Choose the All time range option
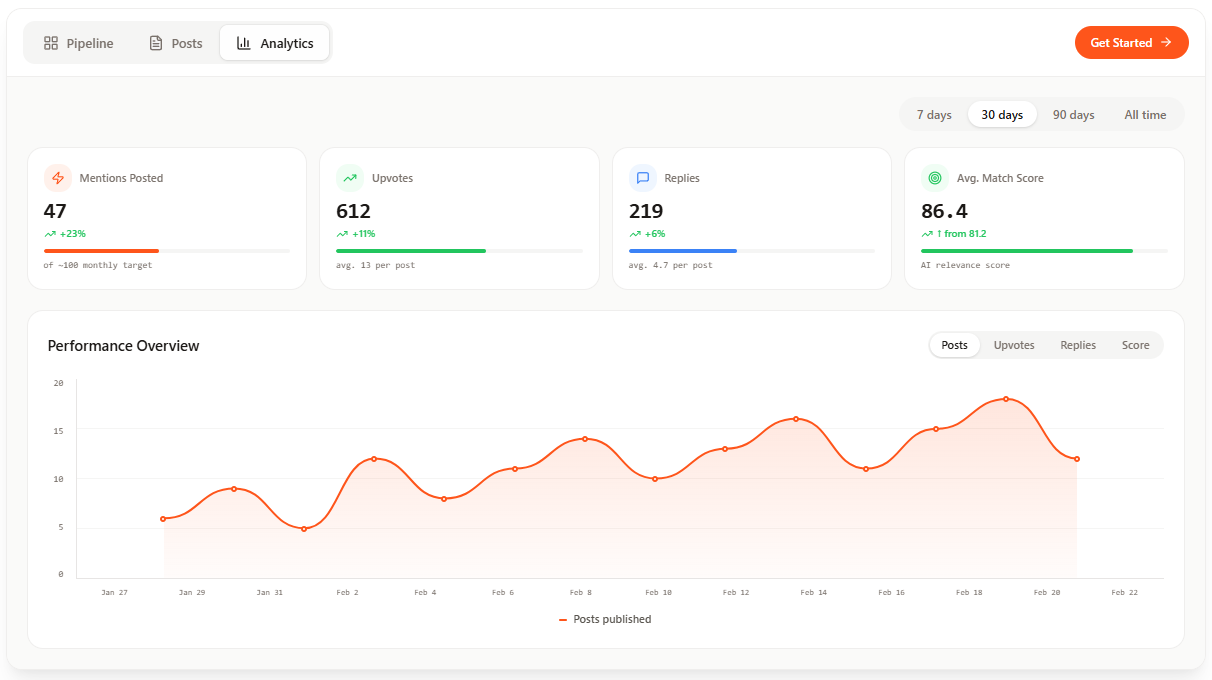1212x680 pixels. click(x=1145, y=115)
